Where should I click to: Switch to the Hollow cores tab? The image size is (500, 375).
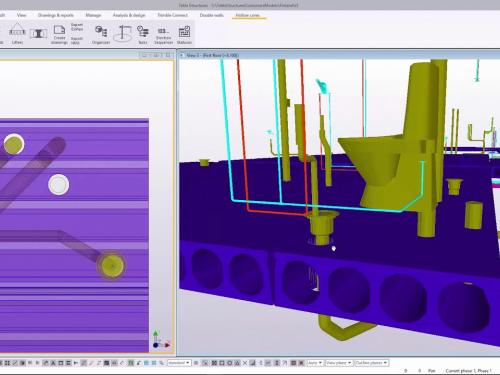[248, 15]
